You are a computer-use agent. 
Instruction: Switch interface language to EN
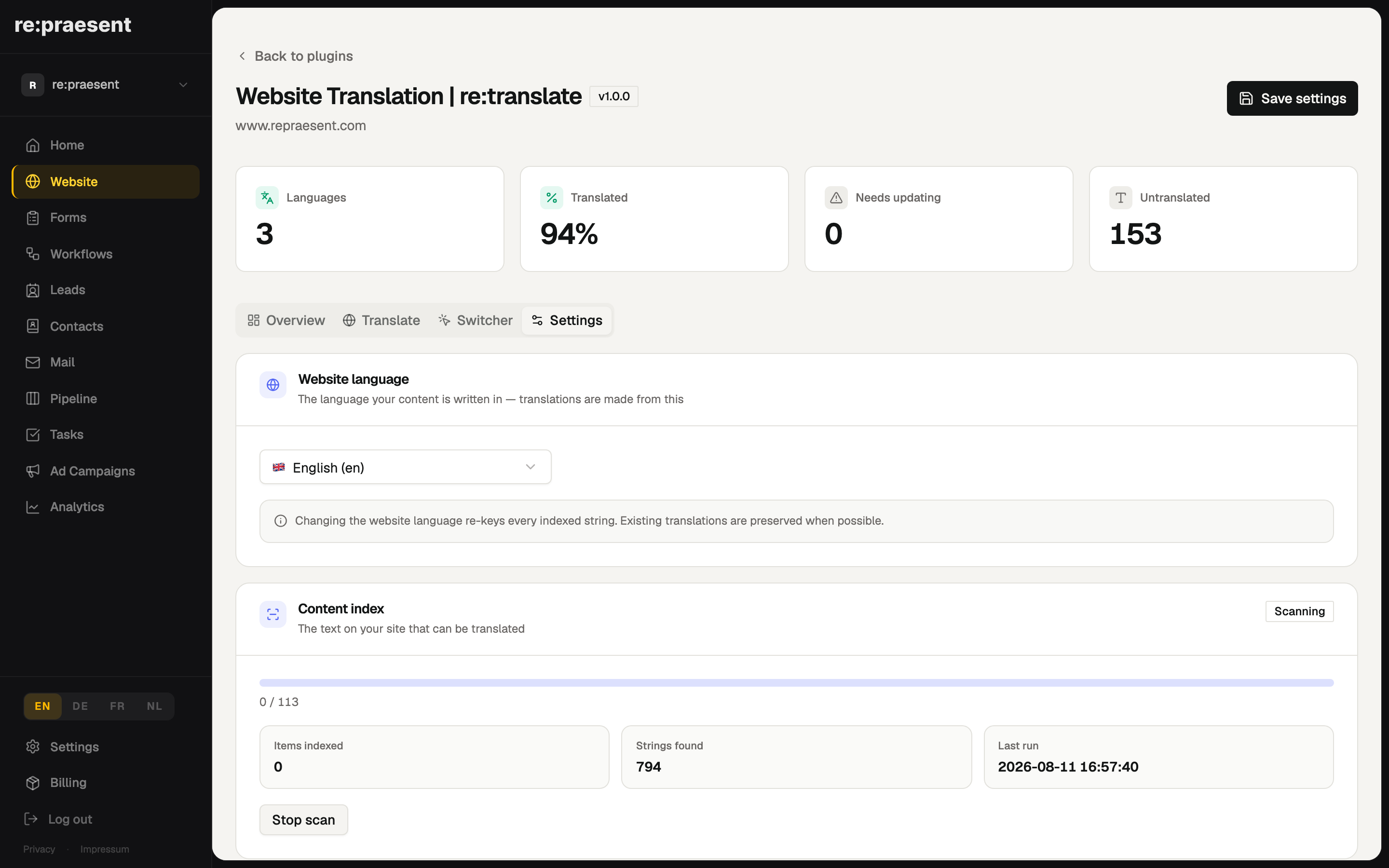[x=42, y=706]
